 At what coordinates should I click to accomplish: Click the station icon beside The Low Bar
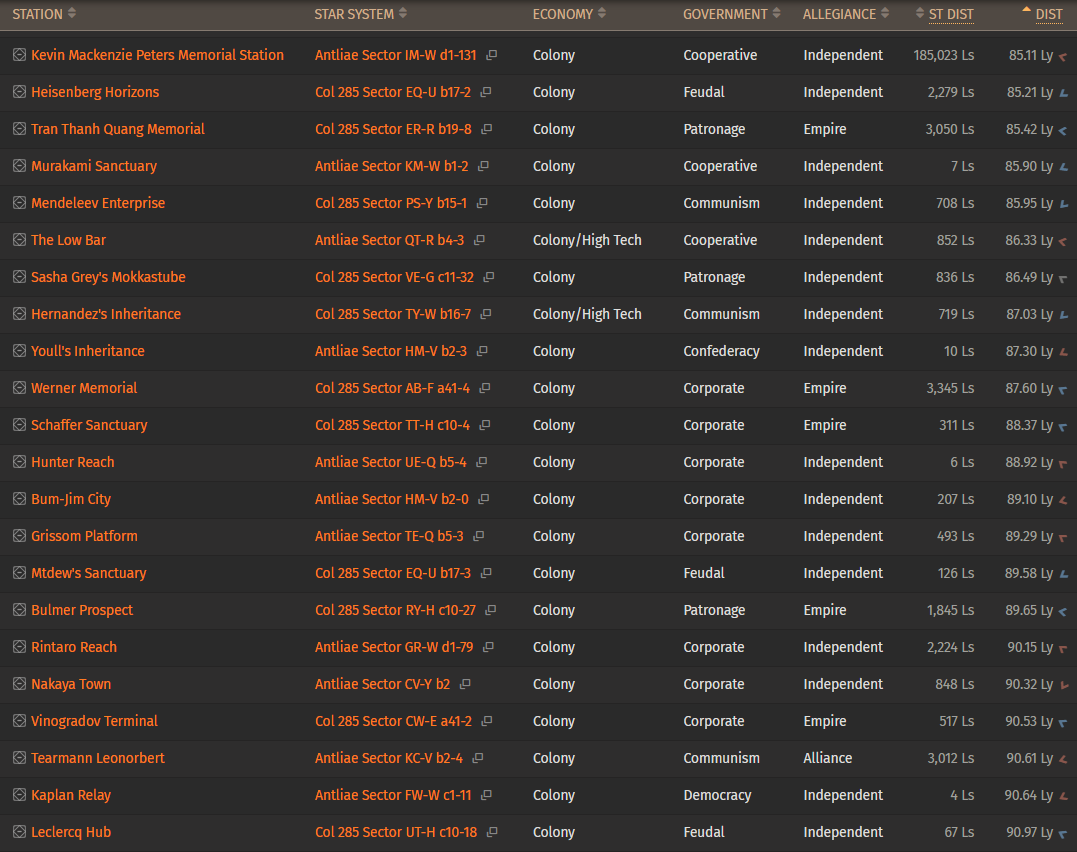(x=19, y=240)
